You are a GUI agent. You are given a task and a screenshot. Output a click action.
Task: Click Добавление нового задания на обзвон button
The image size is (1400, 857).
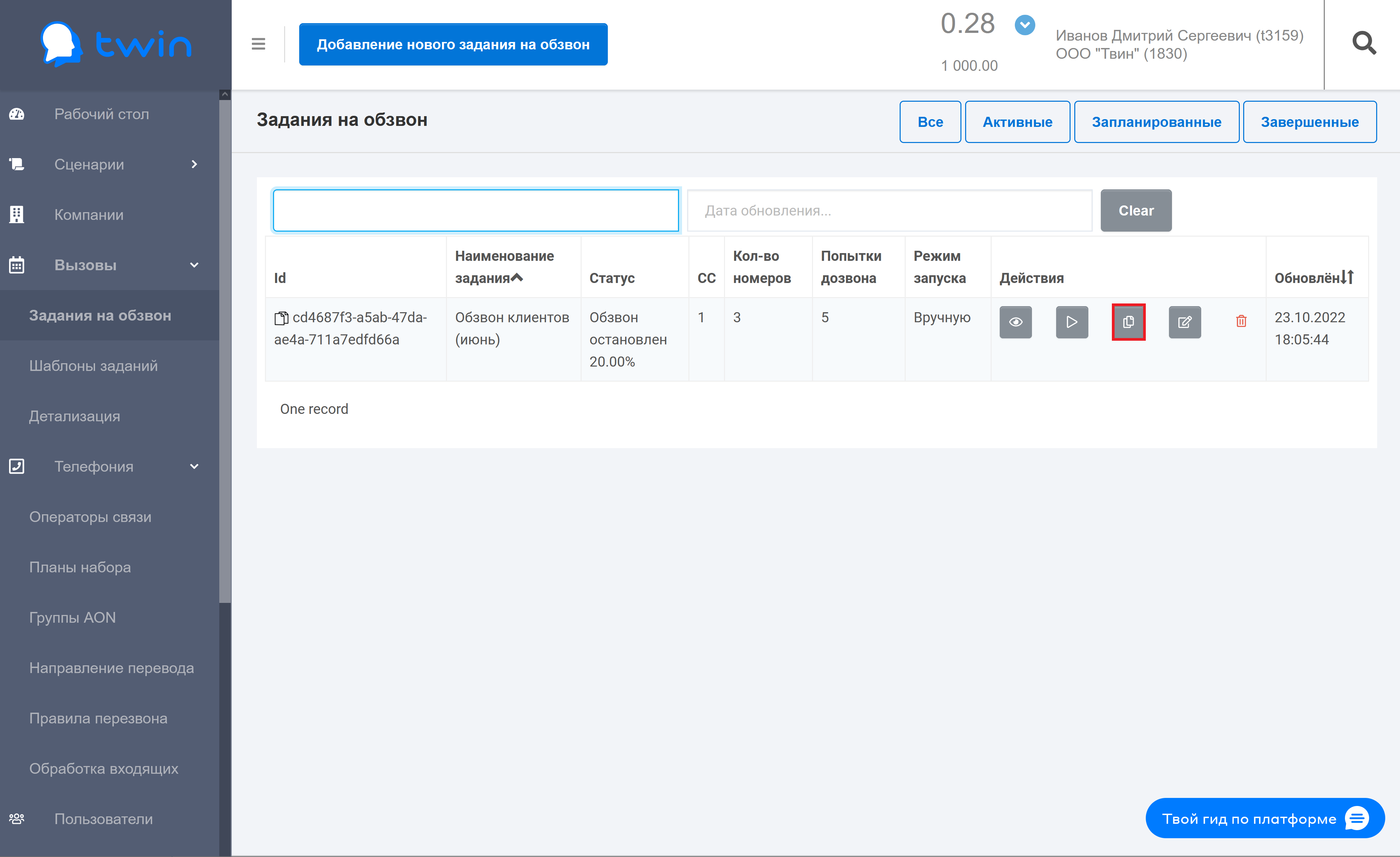tap(453, 44)
